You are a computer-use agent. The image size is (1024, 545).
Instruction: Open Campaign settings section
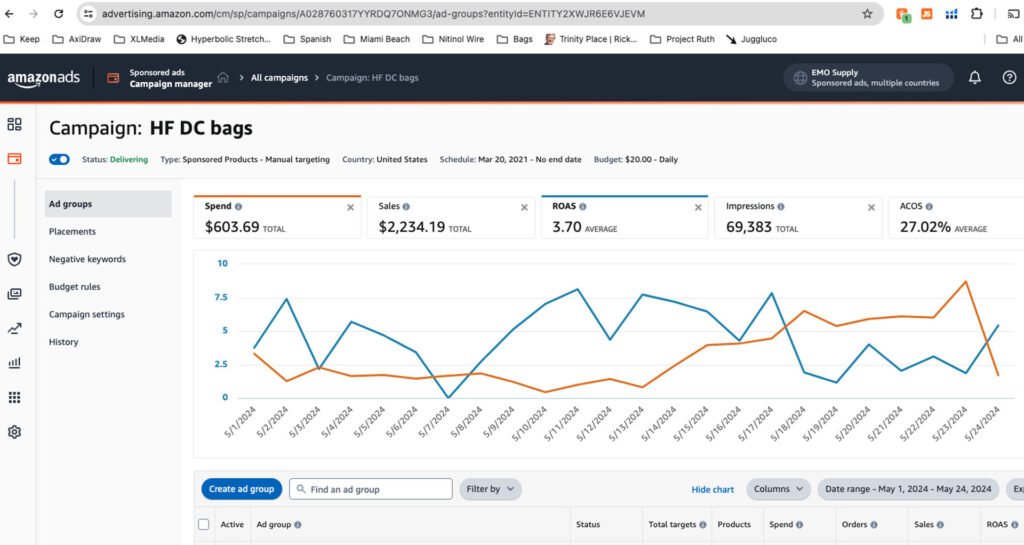(x=87, y=314)
